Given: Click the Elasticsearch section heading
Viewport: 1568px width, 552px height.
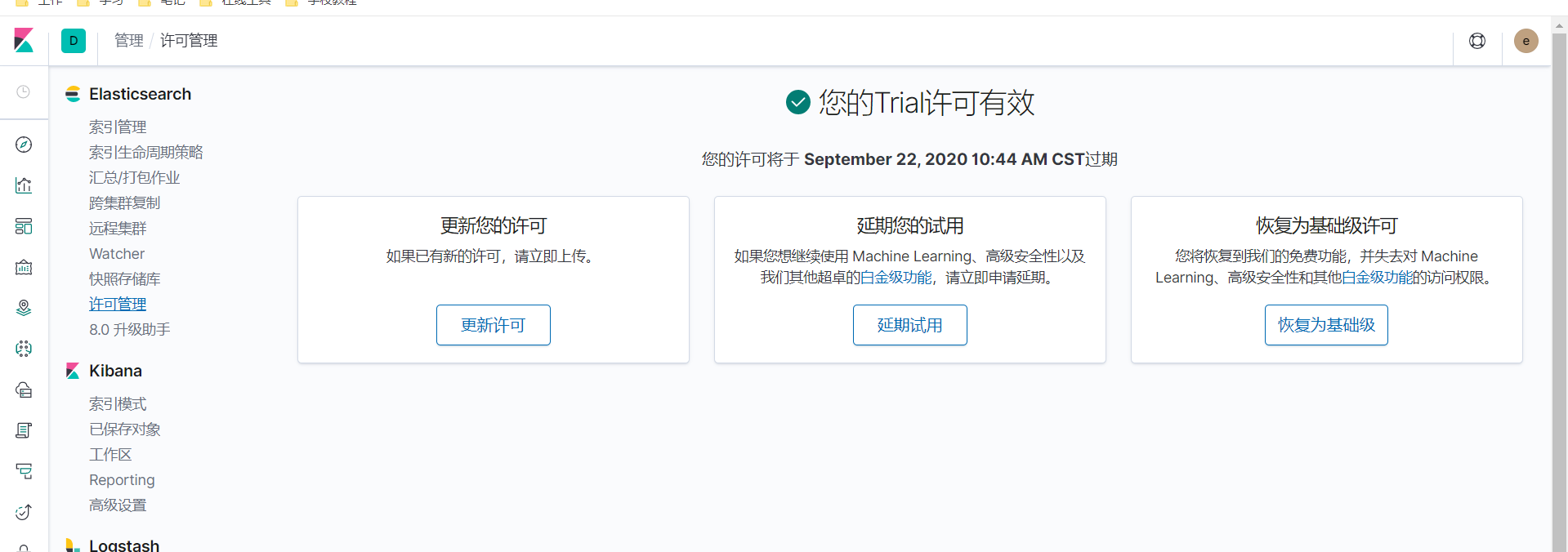Looking at the screenshot, I should (x=140, y=94).
